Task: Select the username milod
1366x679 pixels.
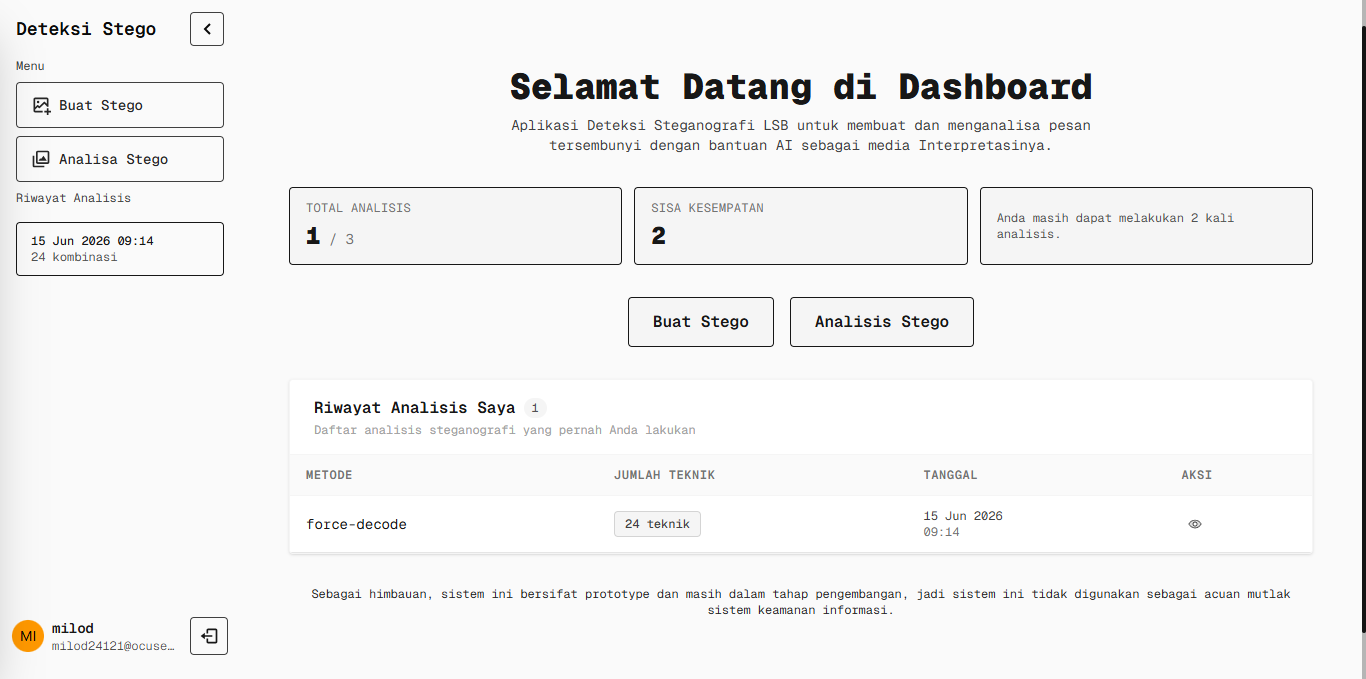Action: [73, 629]
